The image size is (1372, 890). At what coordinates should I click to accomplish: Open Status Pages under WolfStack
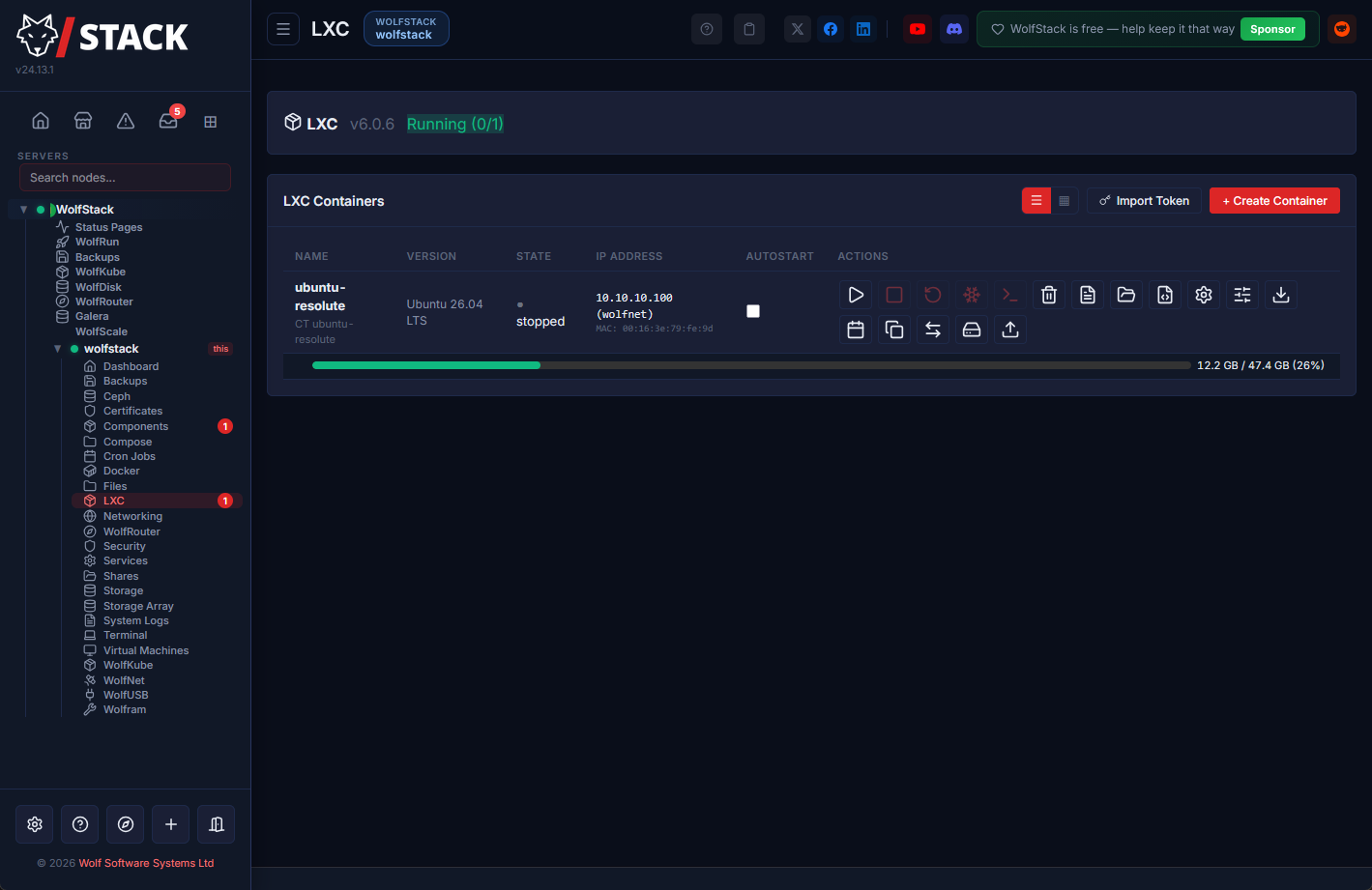pos(108,227)
